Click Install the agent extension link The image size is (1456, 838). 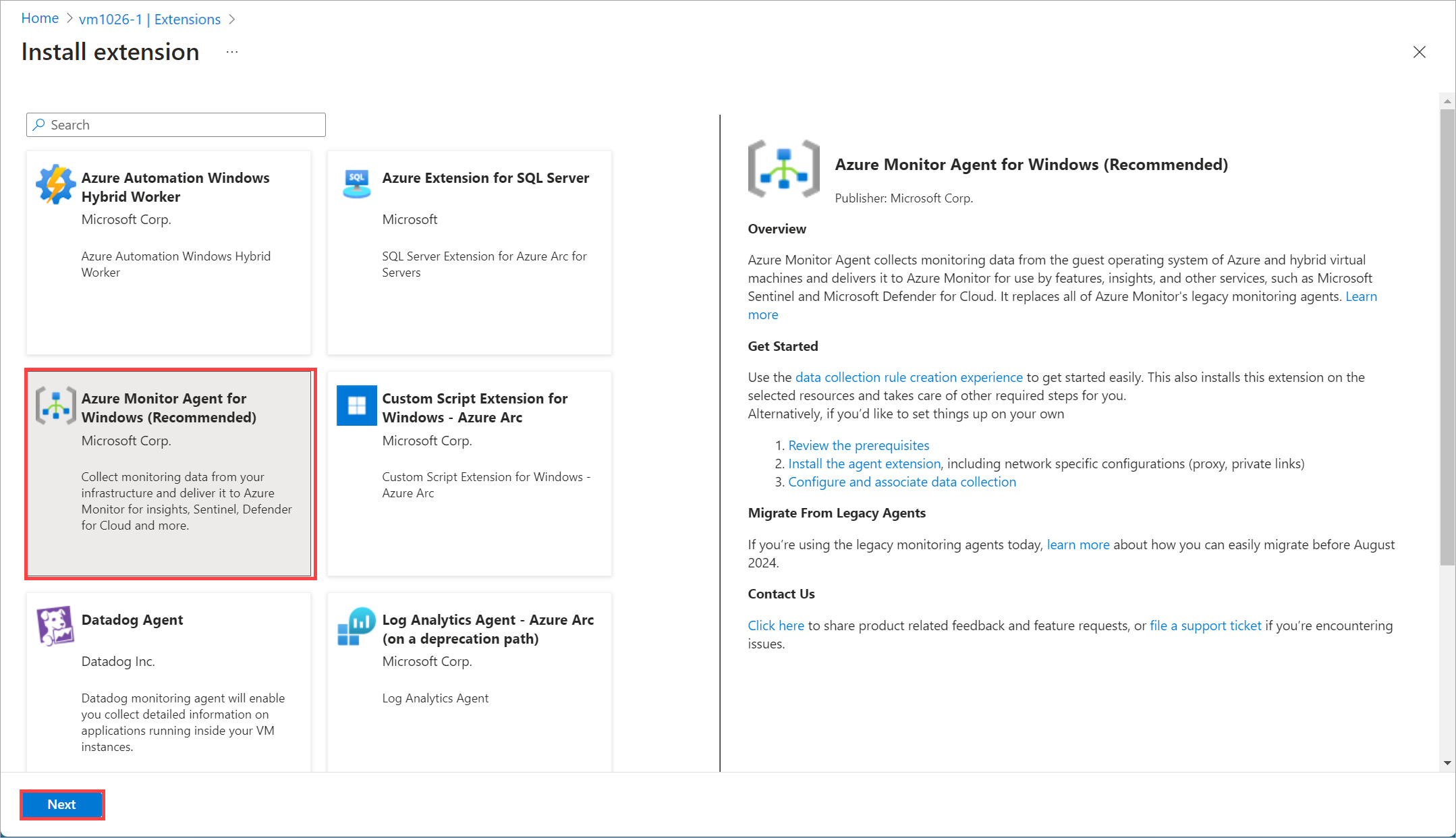coord(863,463)
